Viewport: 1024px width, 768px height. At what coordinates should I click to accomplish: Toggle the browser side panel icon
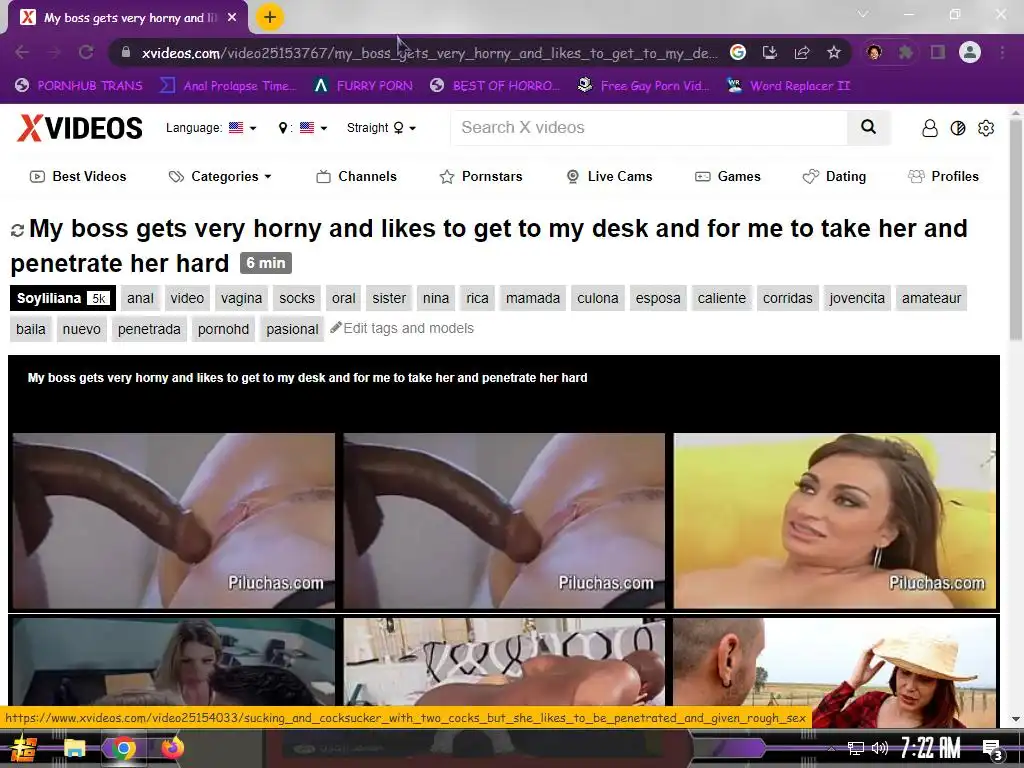click(938, 52)
